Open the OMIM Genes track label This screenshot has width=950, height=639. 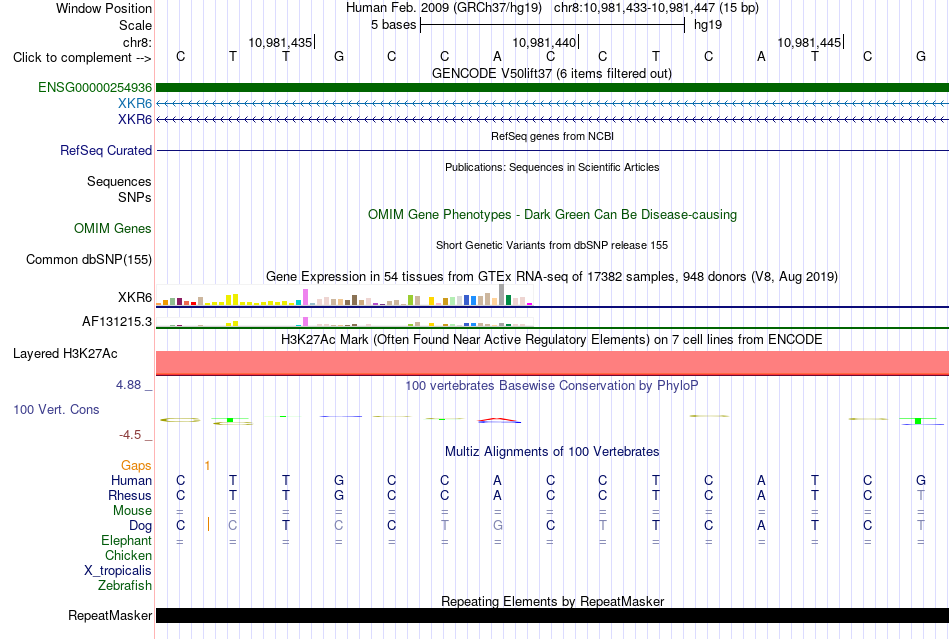click(x=113, y=228)
